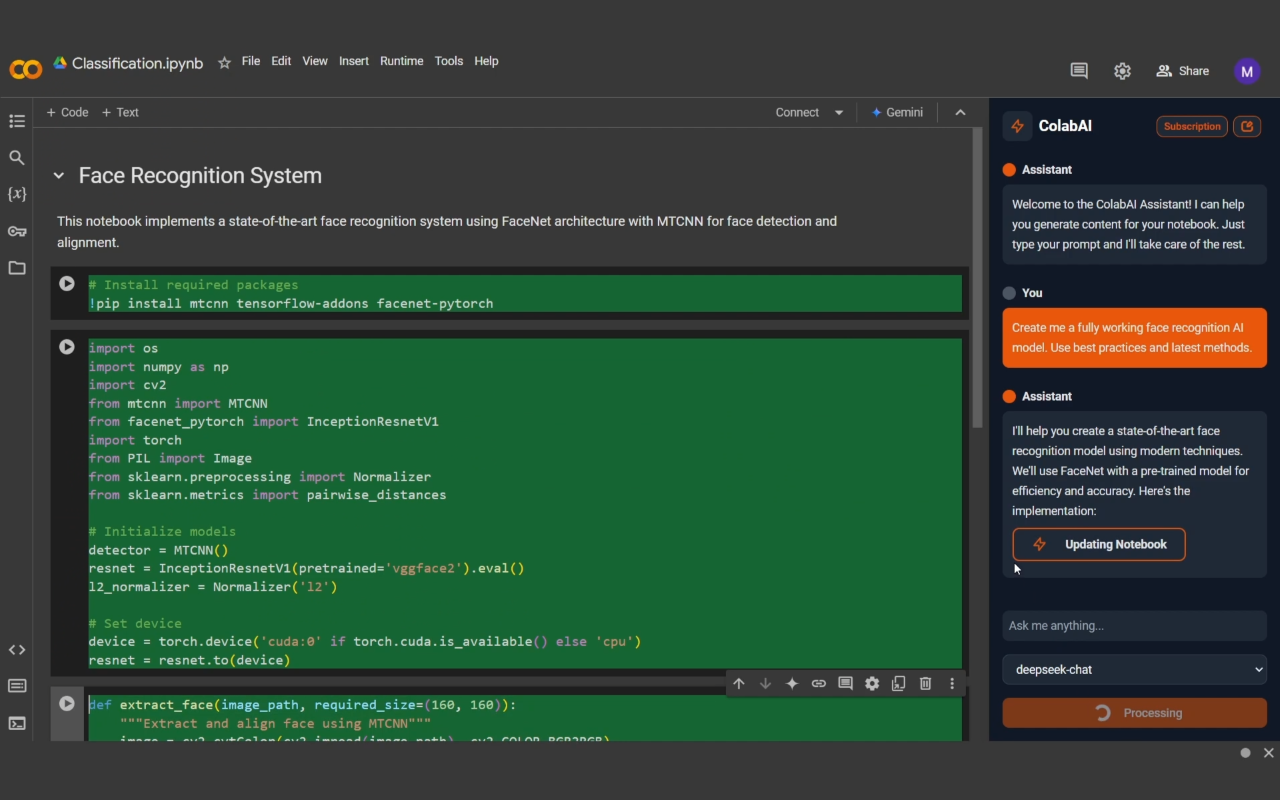Click the Share button
1280x800 pixels.
(x=1183, y=71)
